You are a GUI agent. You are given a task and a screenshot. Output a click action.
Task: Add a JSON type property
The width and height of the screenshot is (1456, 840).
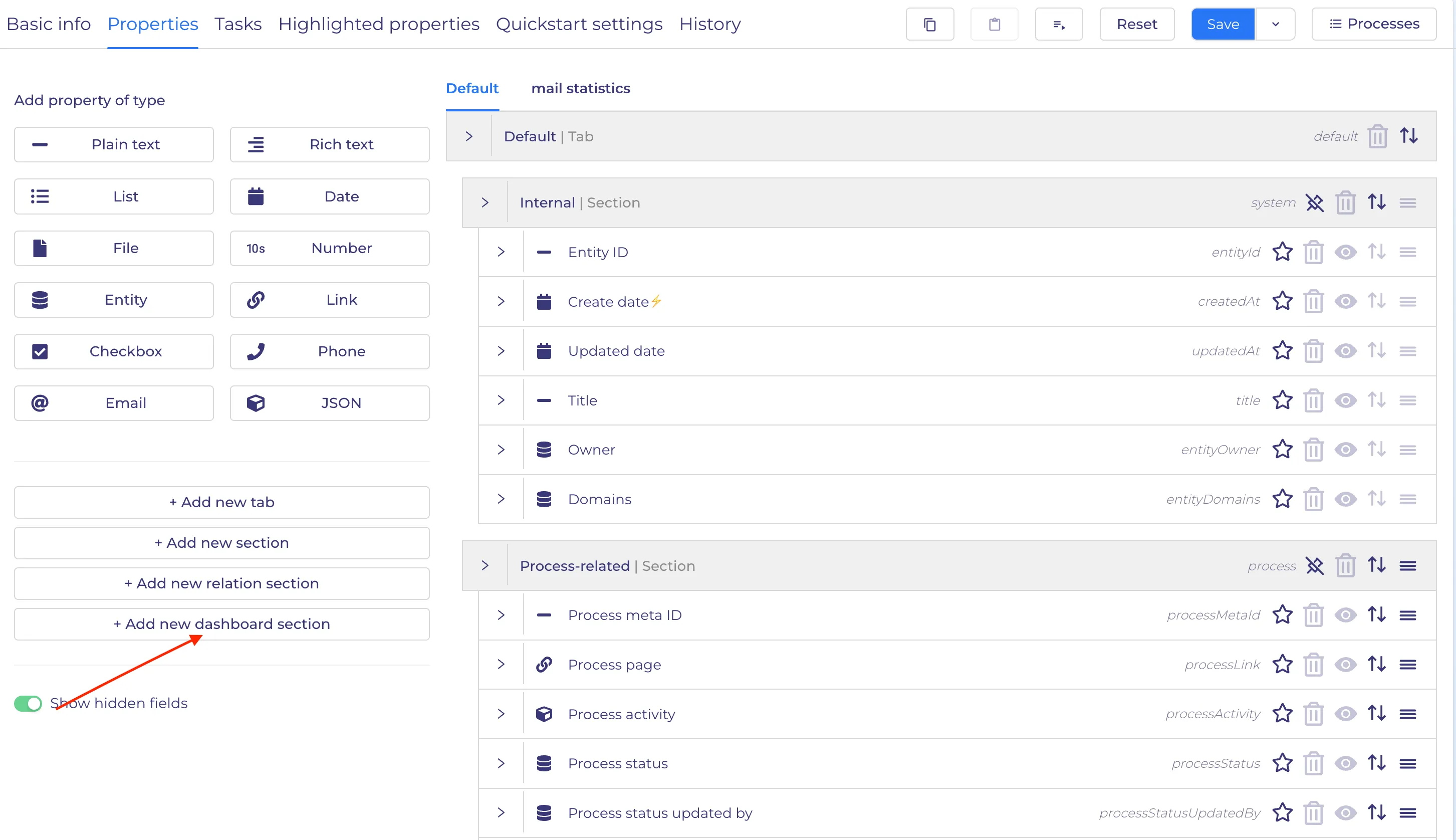pos(329,403)
